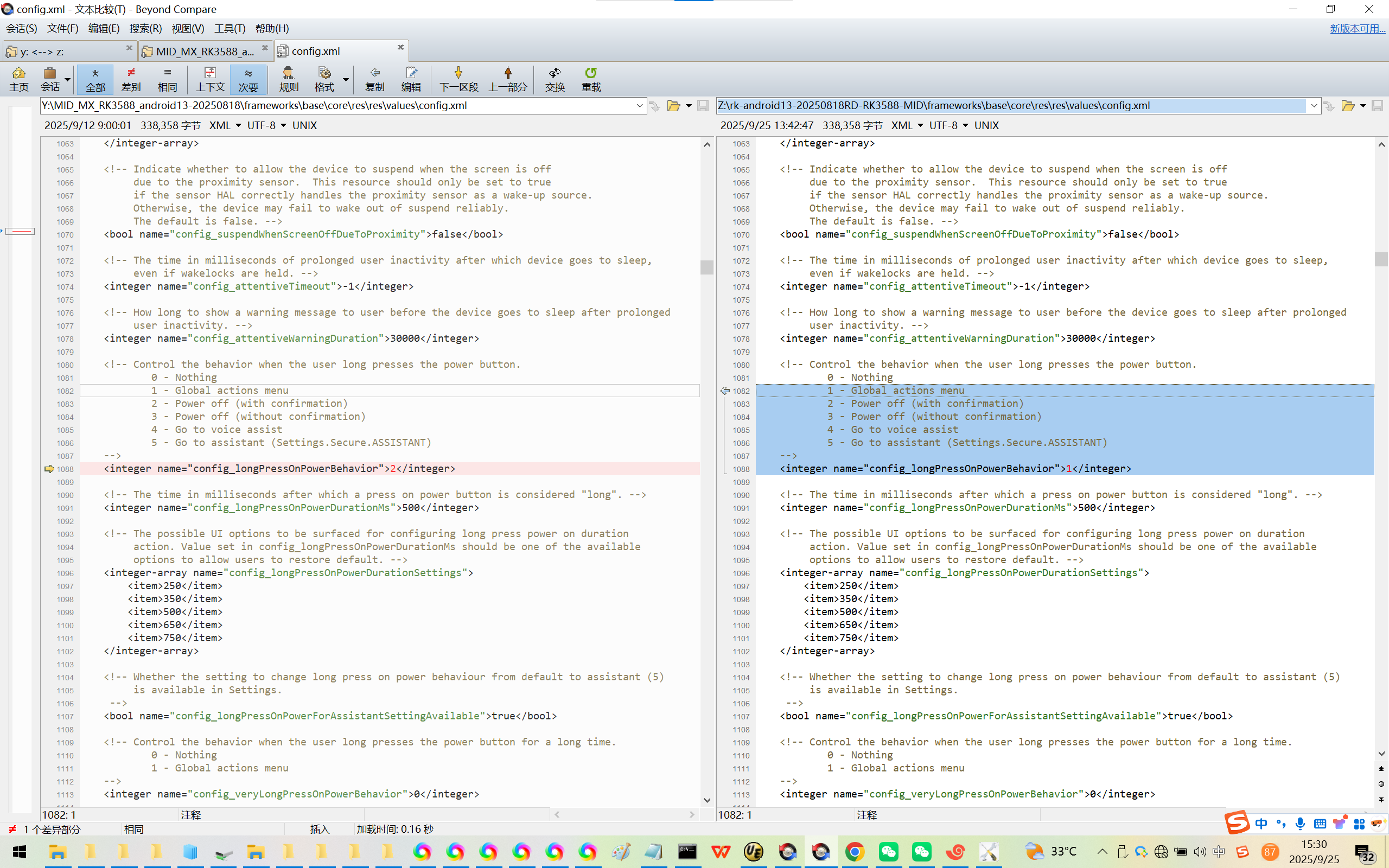Click the left pane vertical scrollbar thumb
This screenshot has height=868, width=1389.
coord(706,267)
